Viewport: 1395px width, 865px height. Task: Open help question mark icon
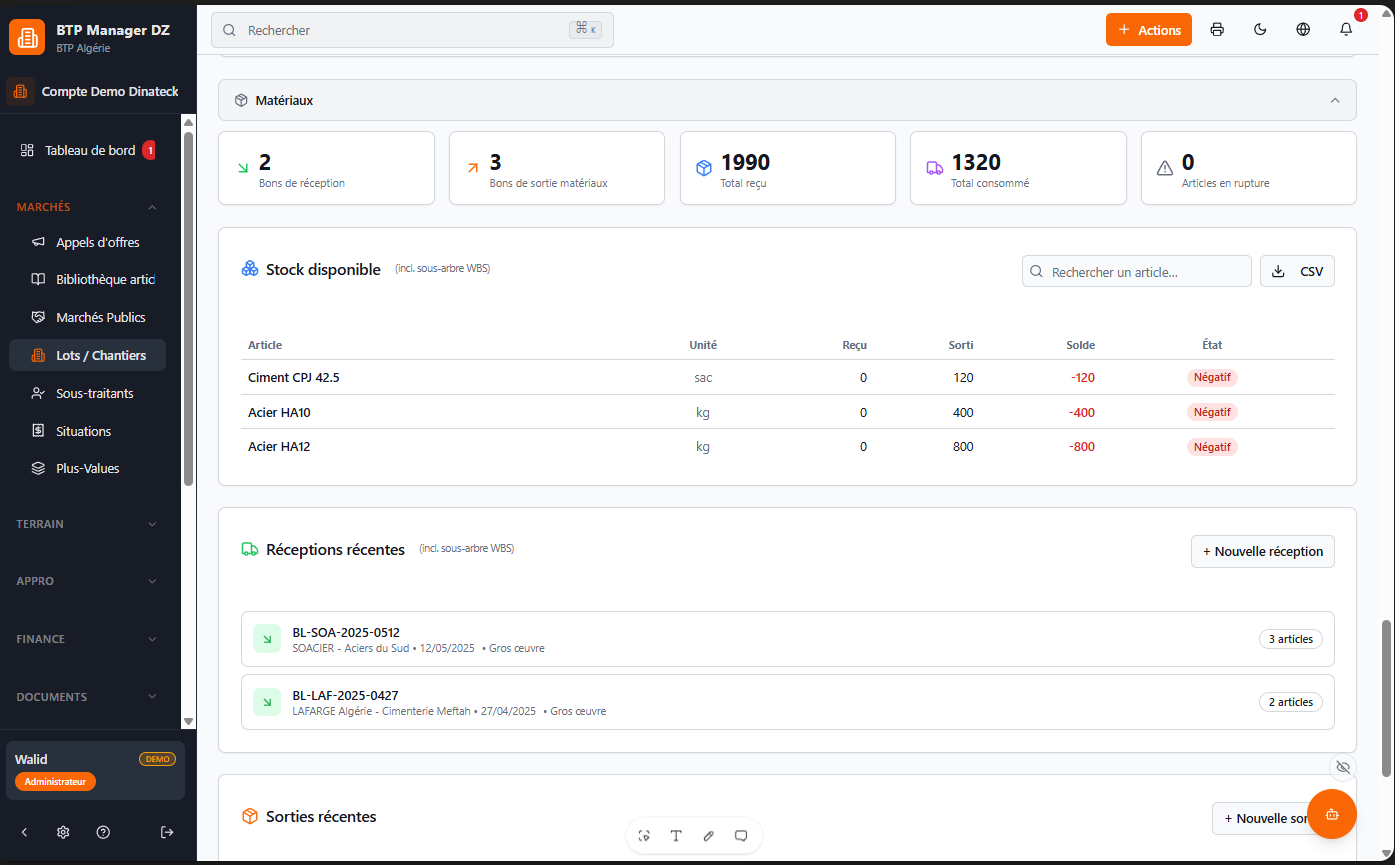103,832
